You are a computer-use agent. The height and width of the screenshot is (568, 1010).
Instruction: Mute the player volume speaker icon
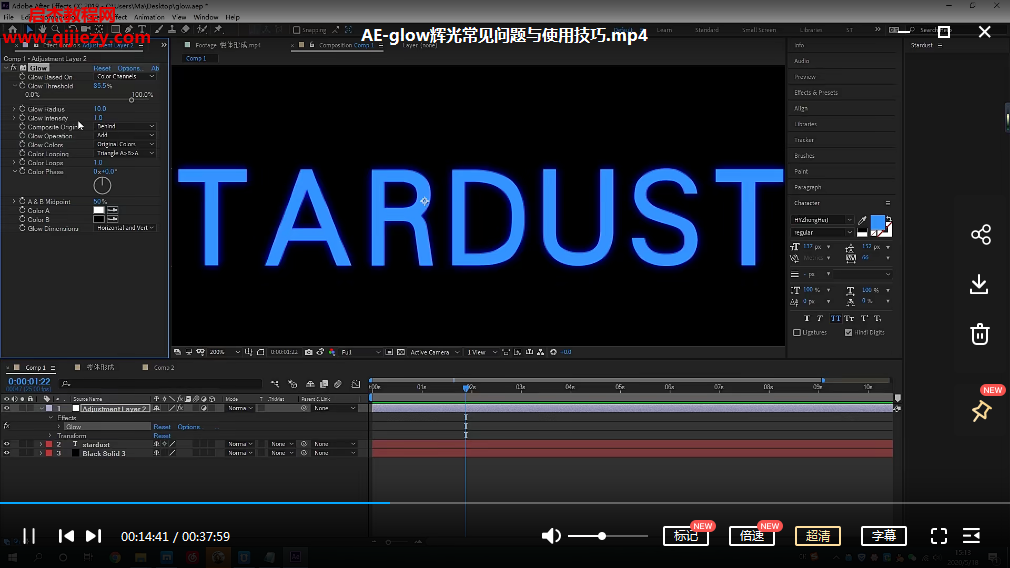551,536
